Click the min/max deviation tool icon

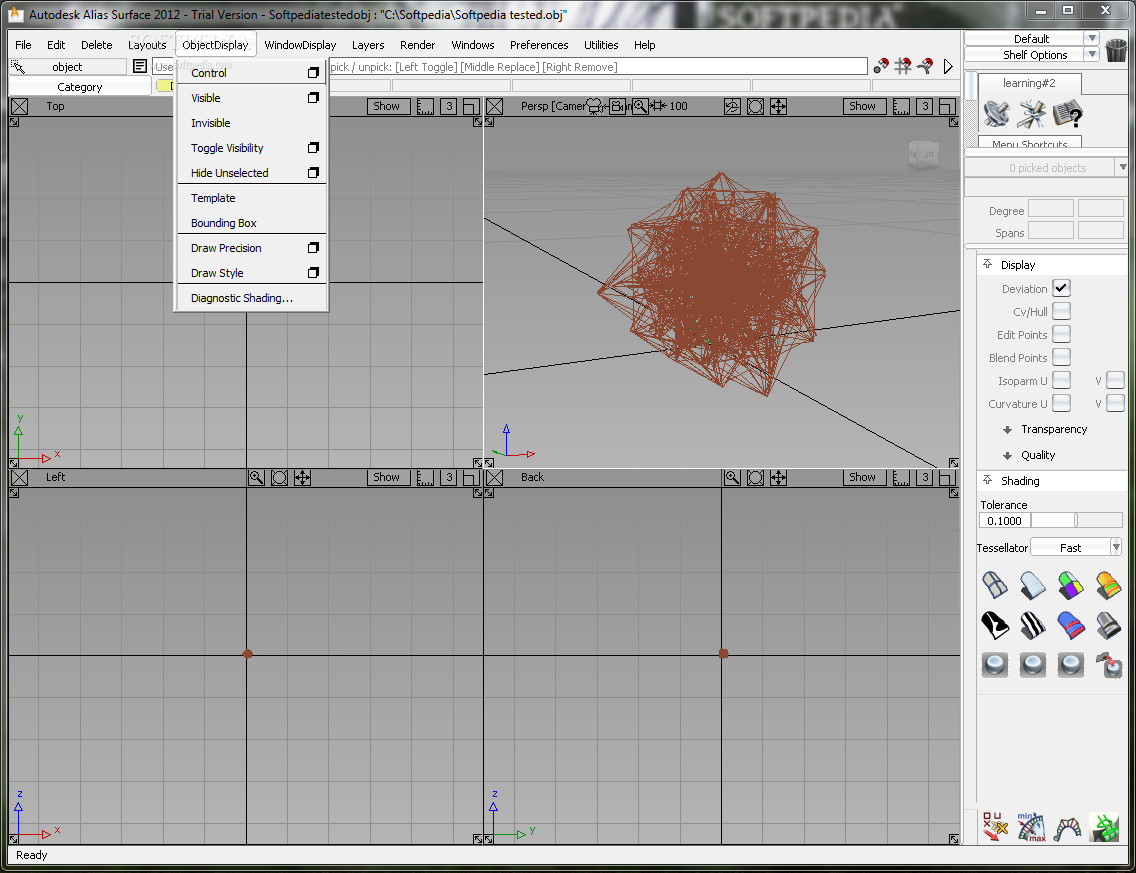point(1031,826)
